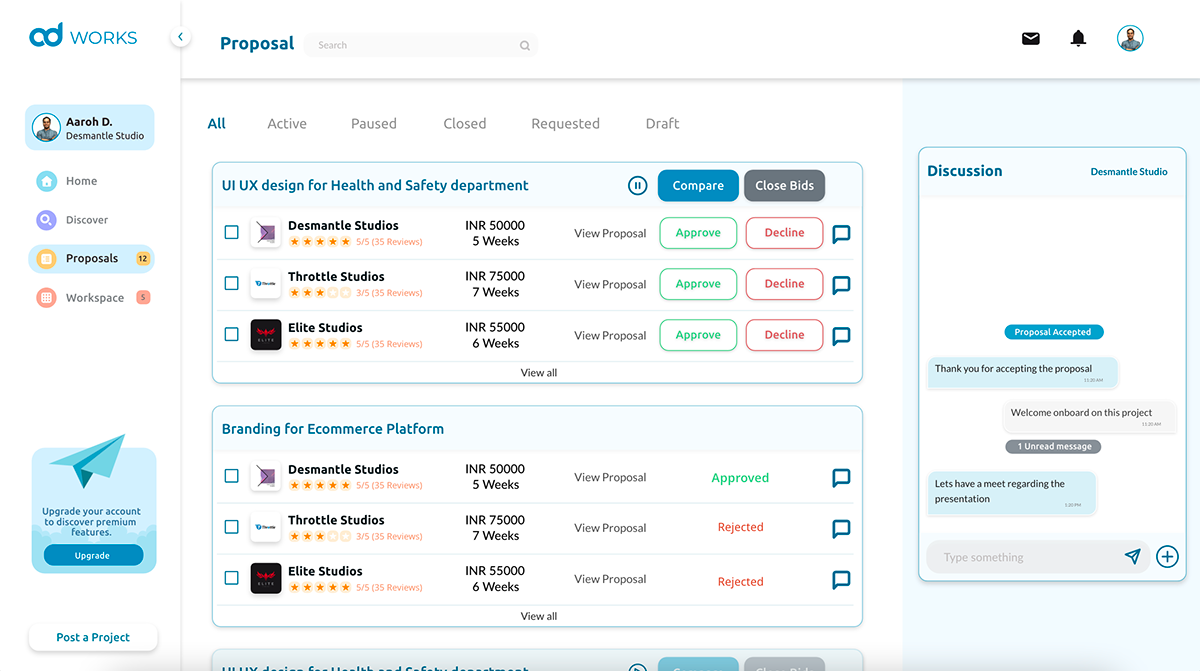Expand View all under UI UX design project
The width and height of the screenshot is (1200, 671).
[539, 373]
